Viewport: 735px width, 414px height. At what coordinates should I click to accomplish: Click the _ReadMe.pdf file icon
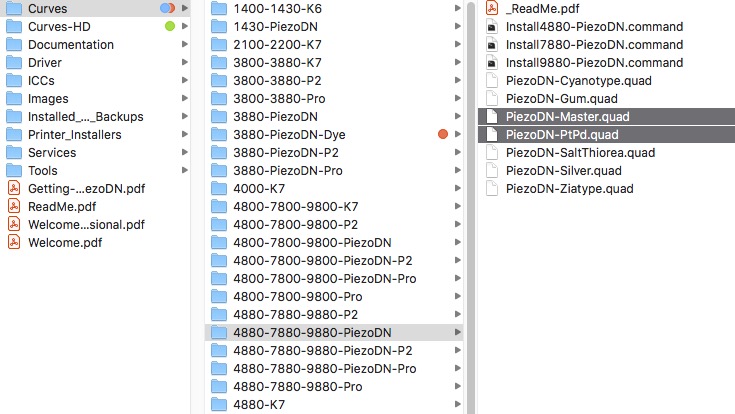[491, 8]
